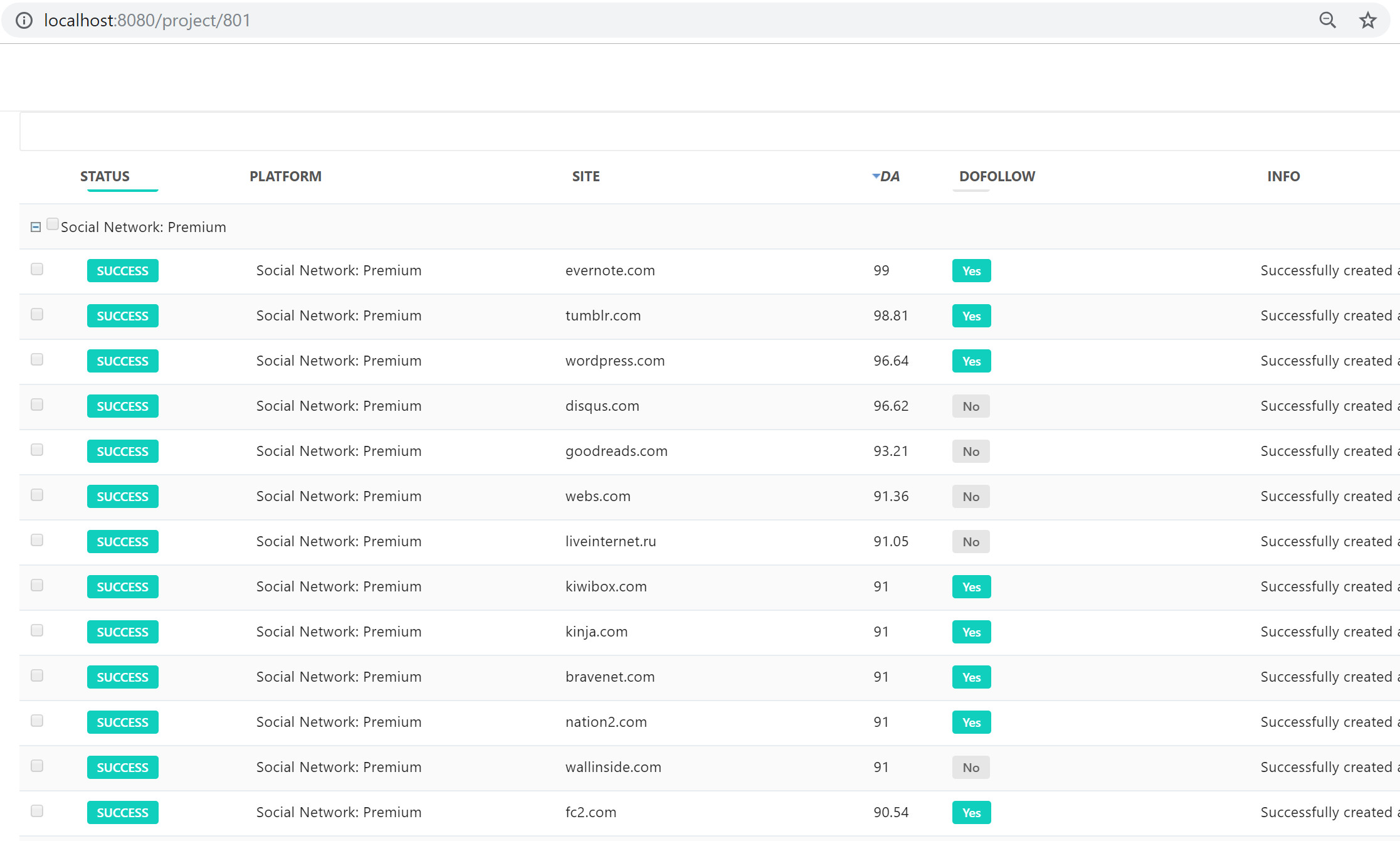Image resolution: width=1400 pixels, height=841 pixels.
Task: Click the webs.com site cell
Action: point(598,497)
